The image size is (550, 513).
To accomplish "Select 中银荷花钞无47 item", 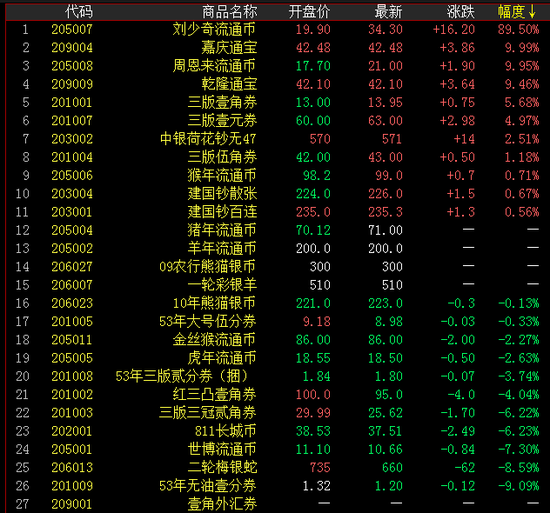I will pyautogui.click(x=208, y=139).
